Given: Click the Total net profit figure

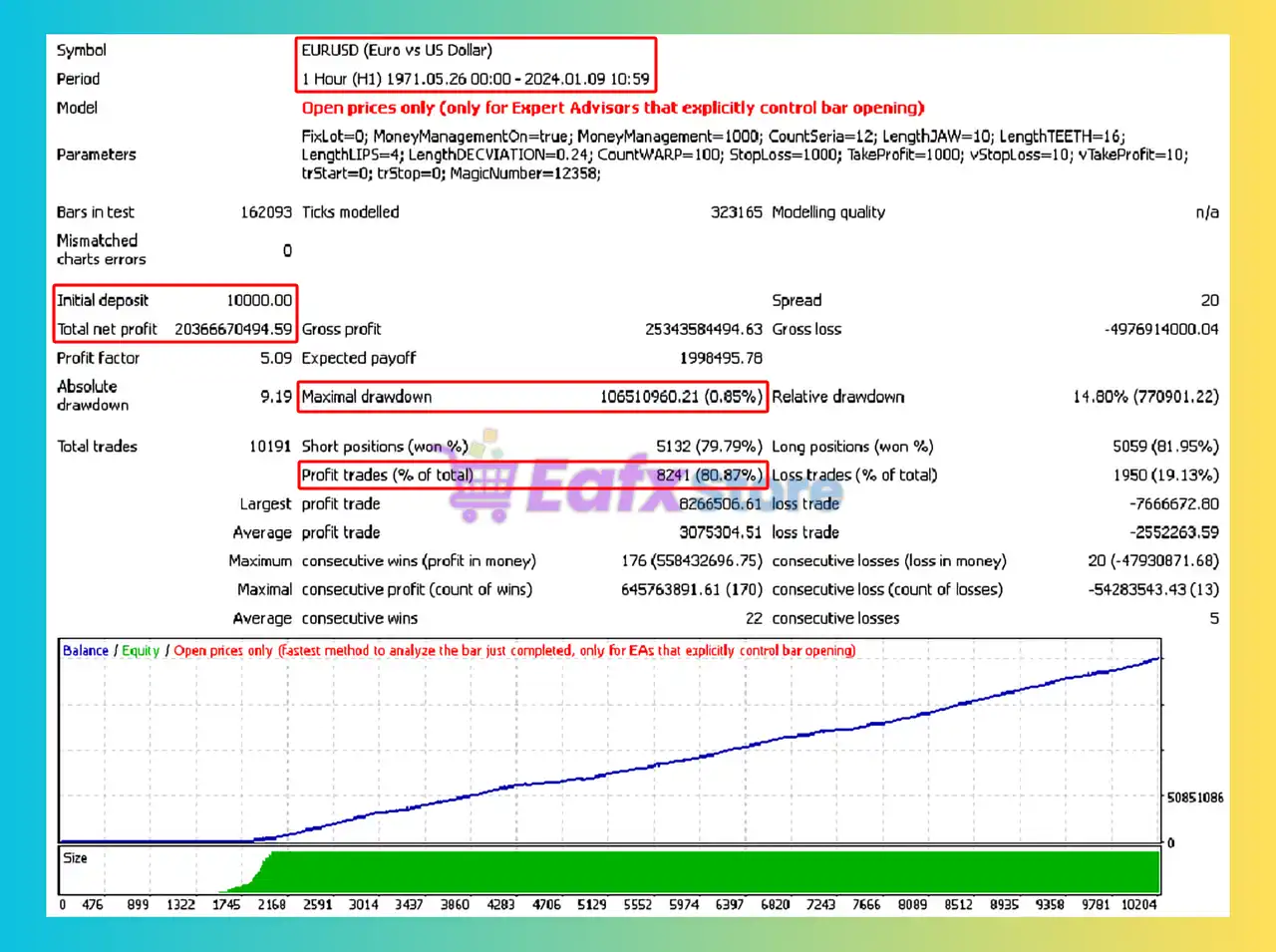Looking at the screenshot, I should click(x=233, y=329).
